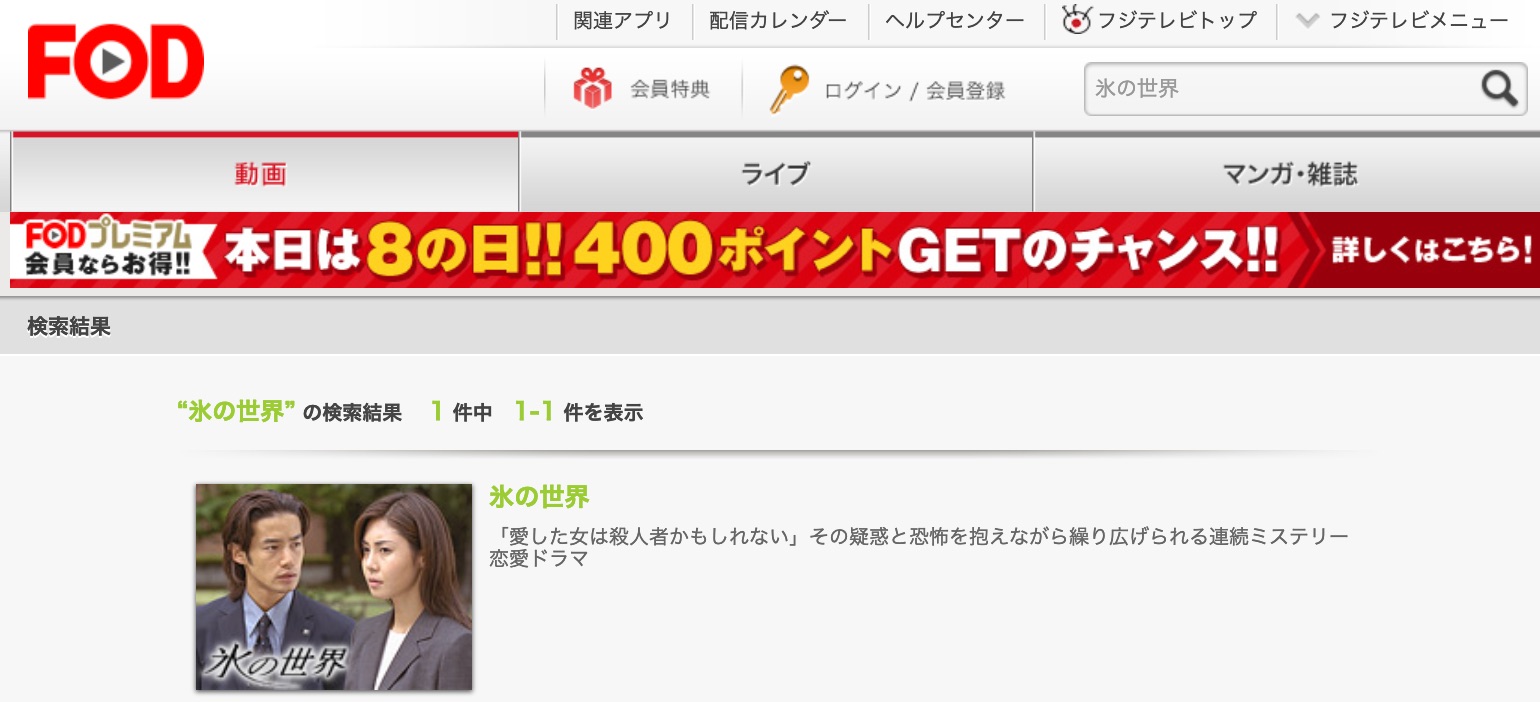Switch to the マンガ・雑誌 tab
1540x702 pixels.
pos(1290,174)
